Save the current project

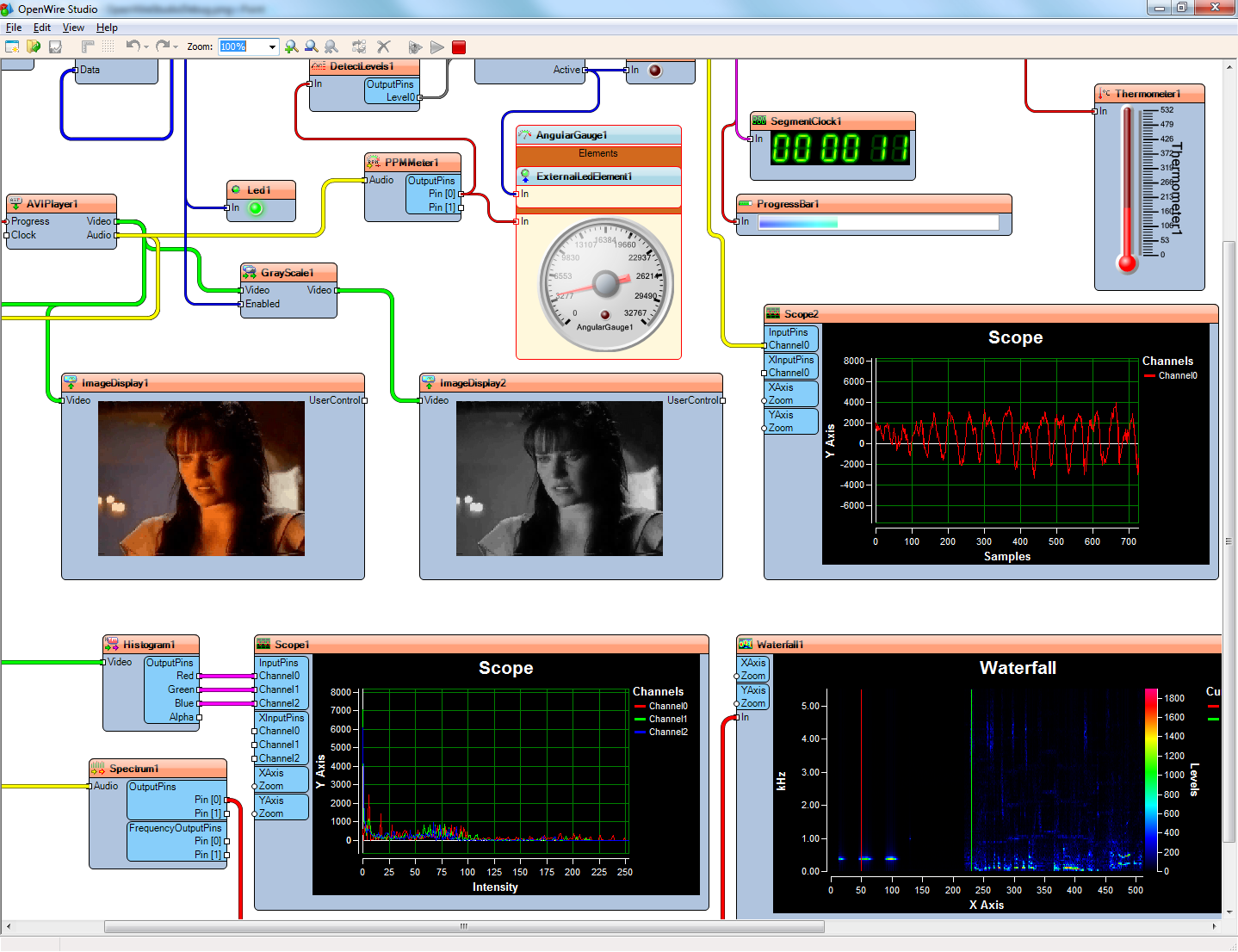pyautogui.click(x=54, y=46)
